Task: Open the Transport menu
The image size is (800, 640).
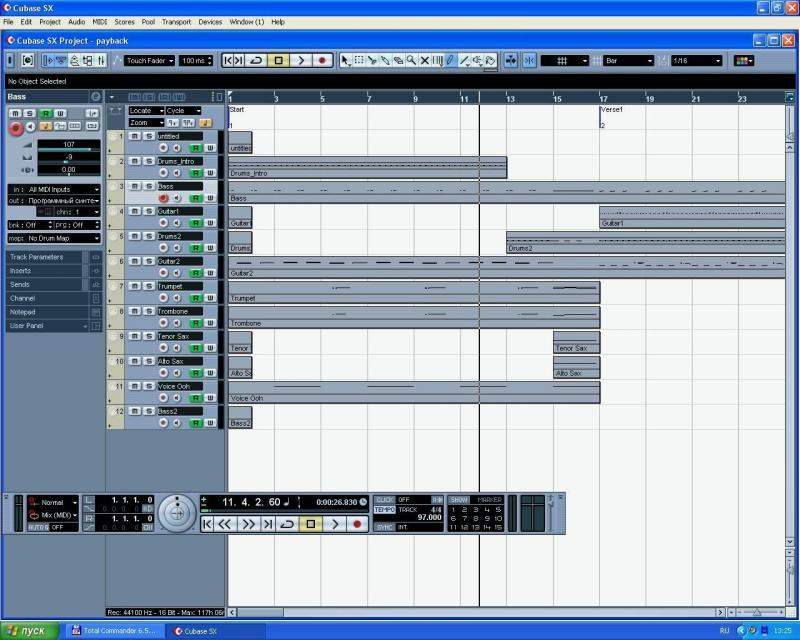Action: tap(176, 22)
